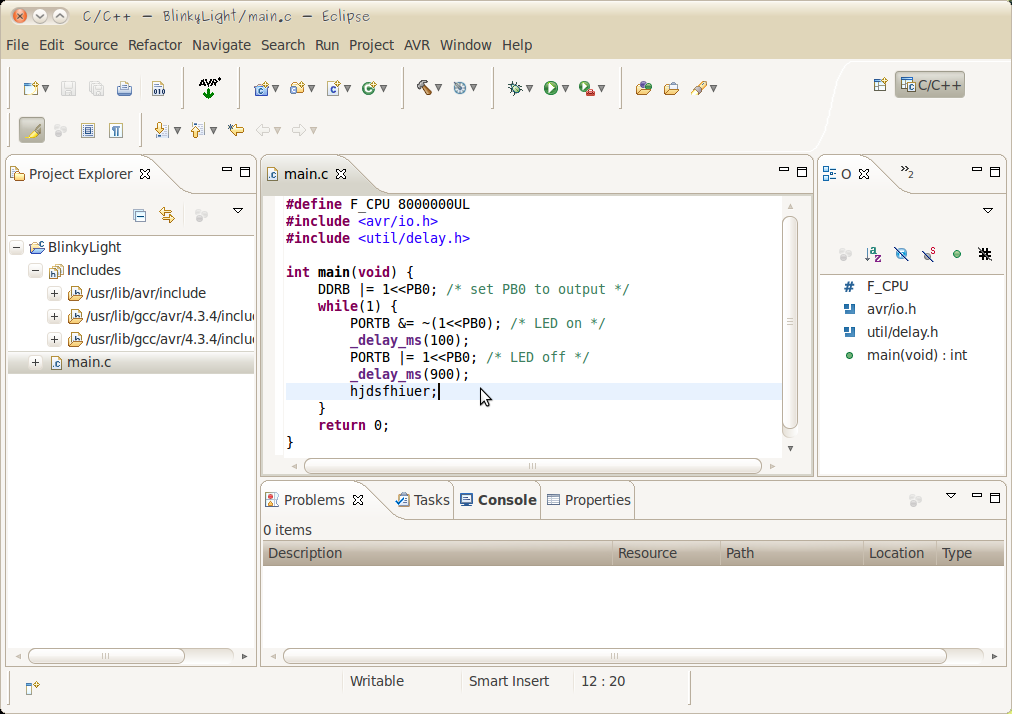This screenshot has height=714, width=1012.
Task: Open the AVR menu
Action: [417, 45]
